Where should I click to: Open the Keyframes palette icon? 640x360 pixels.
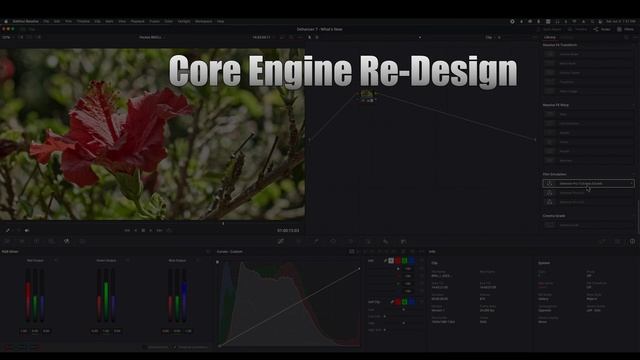602,241
